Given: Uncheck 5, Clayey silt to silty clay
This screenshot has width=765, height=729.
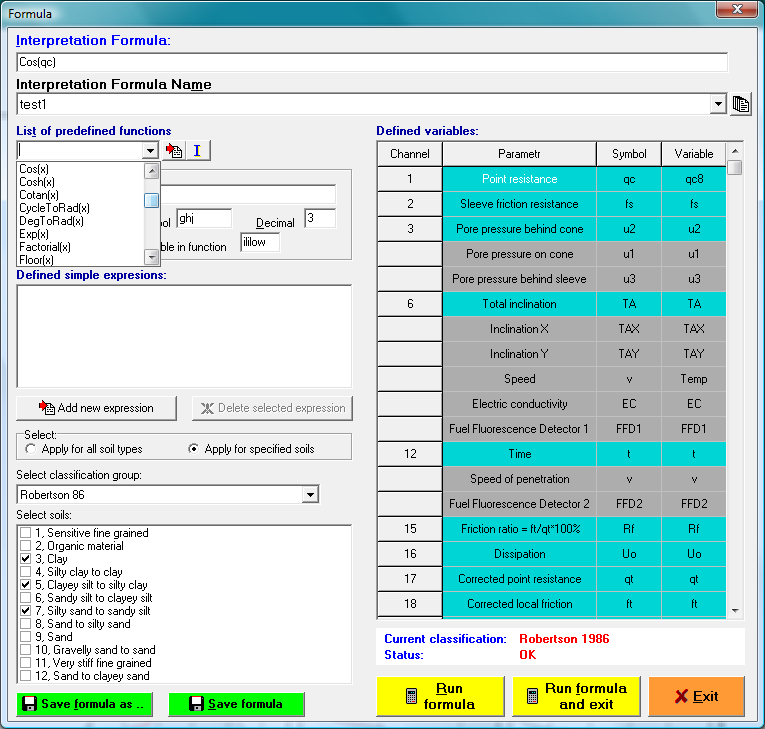Looking at the screenshot, I should (x=25, y=585).
